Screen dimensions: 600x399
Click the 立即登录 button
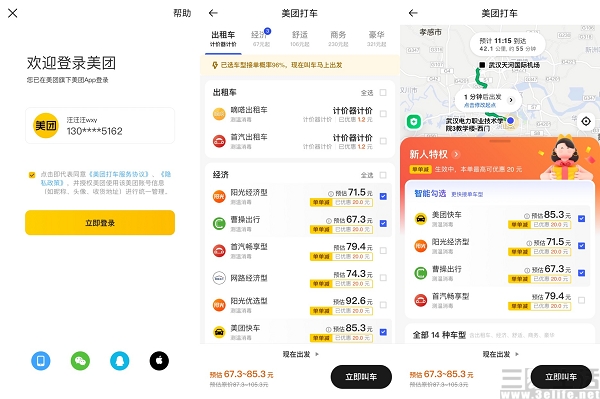[100, 223]
